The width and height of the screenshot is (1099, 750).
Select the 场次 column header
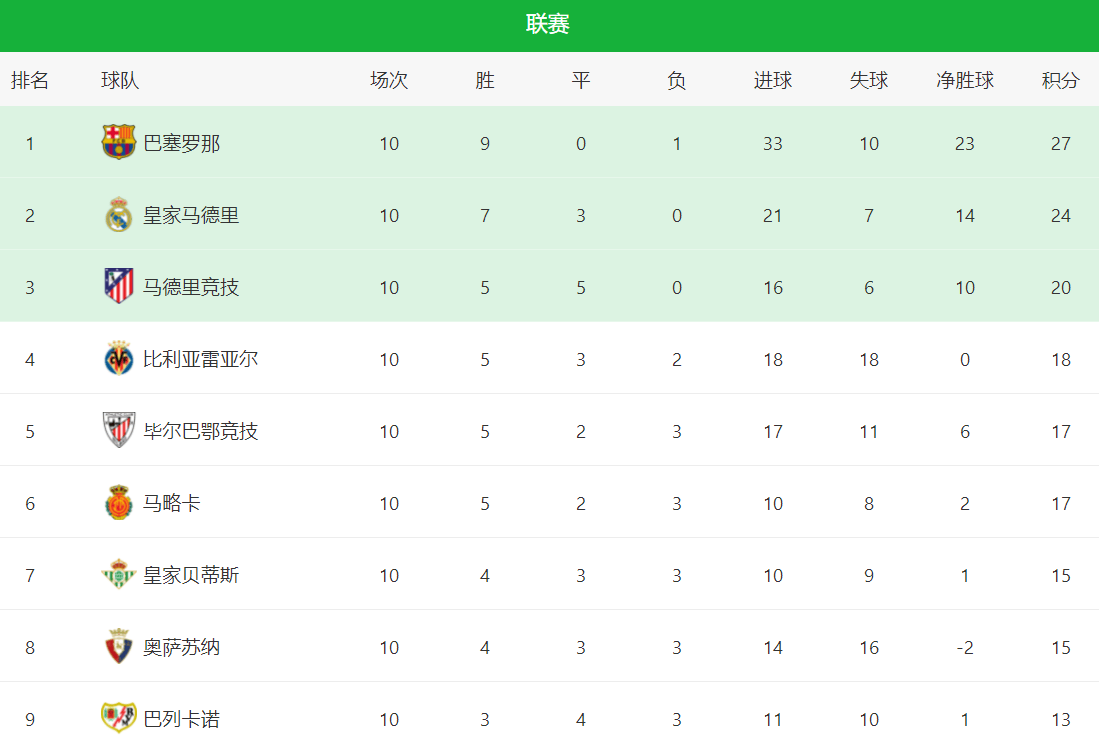pyautogui.click(x=389, y=80)
